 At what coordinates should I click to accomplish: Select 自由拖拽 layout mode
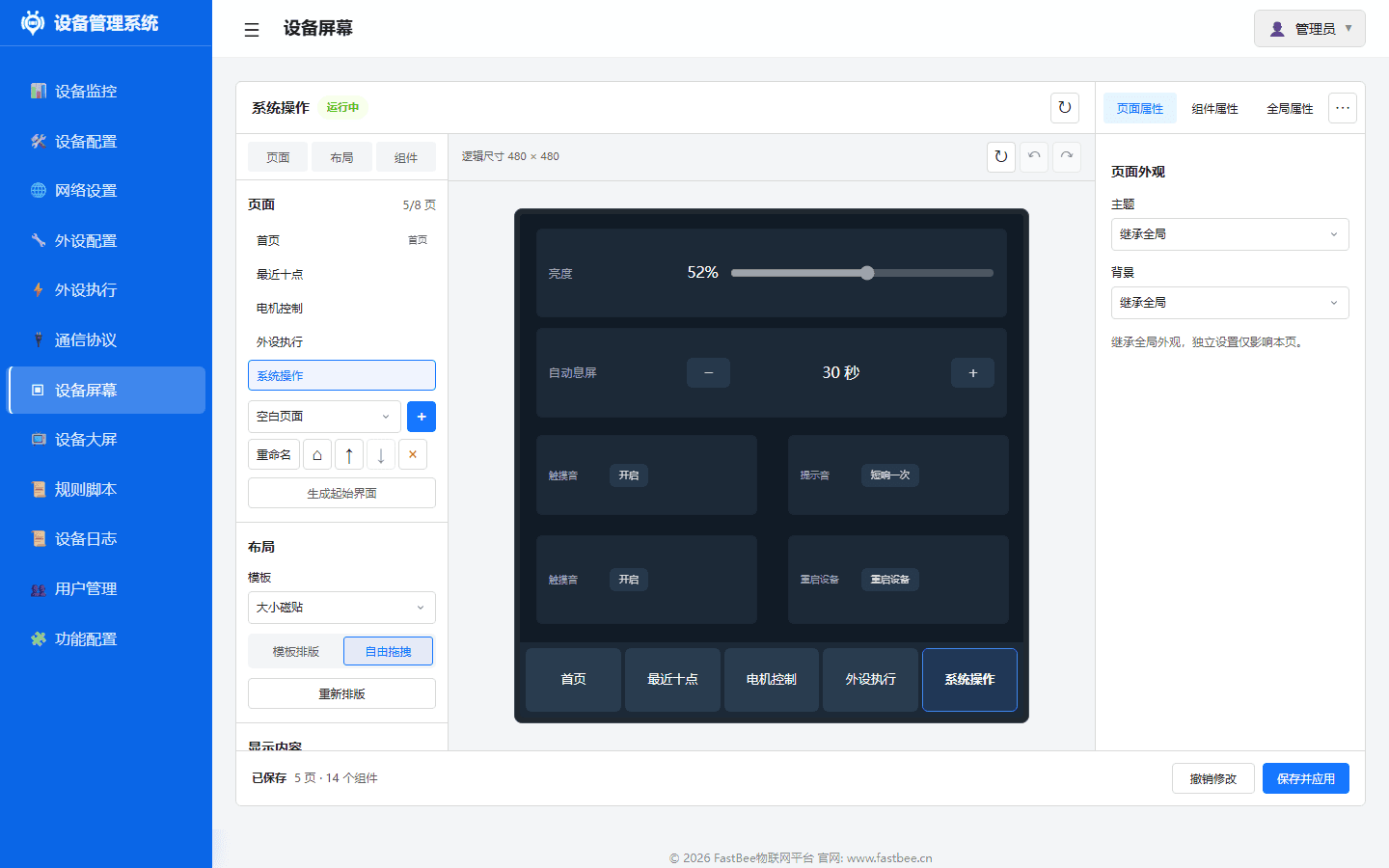[x=389, y=651]
